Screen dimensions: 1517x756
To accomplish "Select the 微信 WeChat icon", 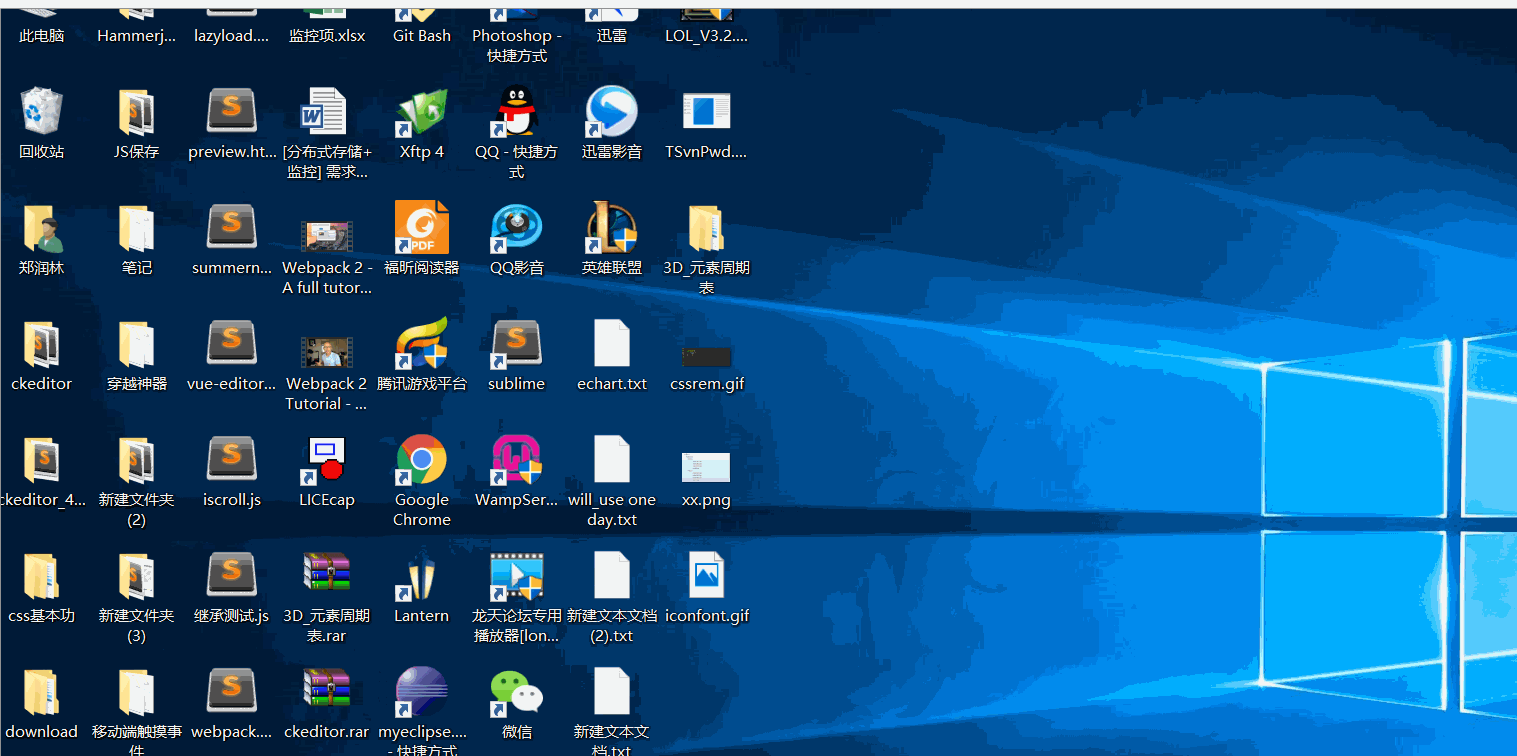I will [516, 691].
